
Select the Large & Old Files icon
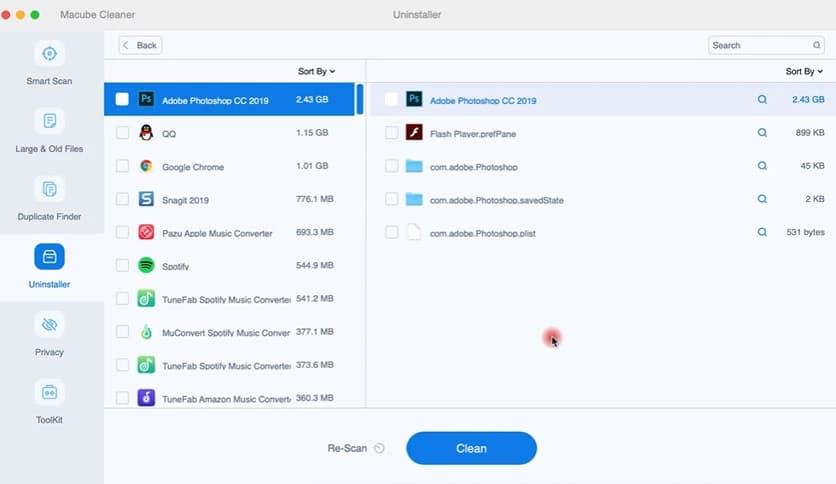pos(49,122)
